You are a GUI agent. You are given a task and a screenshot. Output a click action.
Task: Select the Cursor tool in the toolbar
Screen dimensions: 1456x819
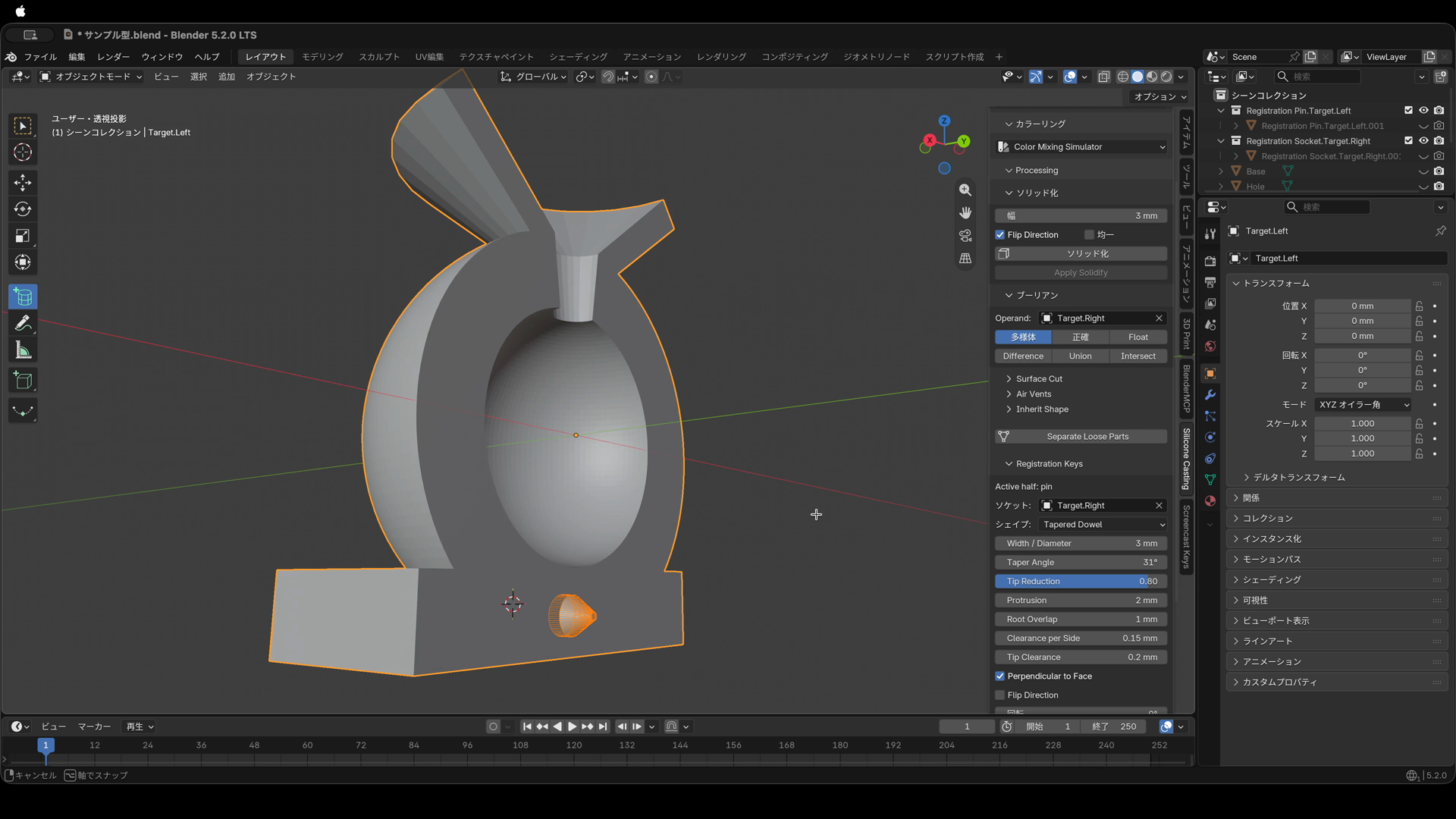pos(23,152)
